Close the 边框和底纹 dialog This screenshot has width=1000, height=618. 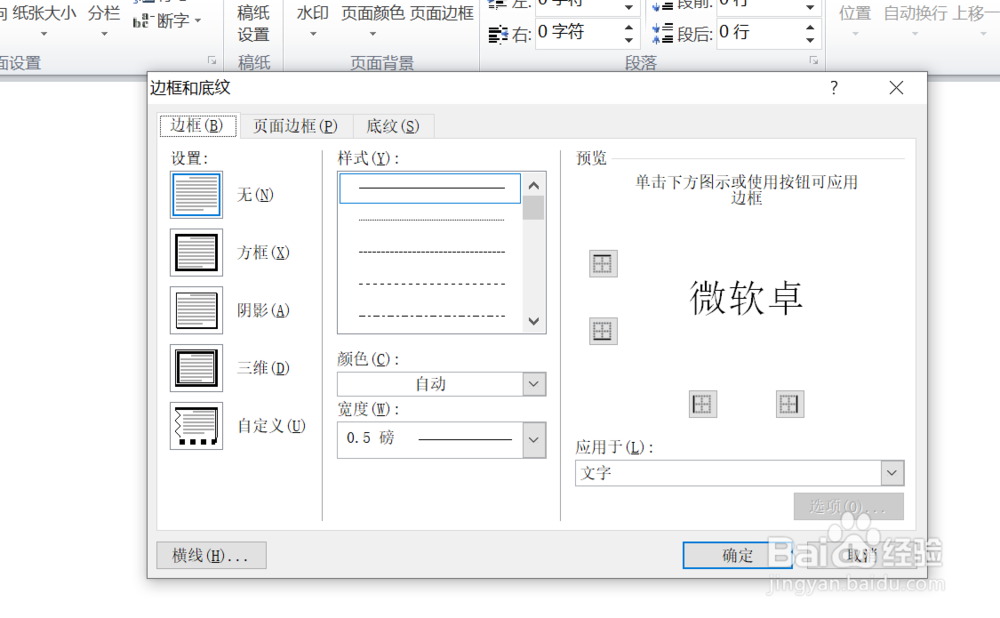[x=896, y=88]
